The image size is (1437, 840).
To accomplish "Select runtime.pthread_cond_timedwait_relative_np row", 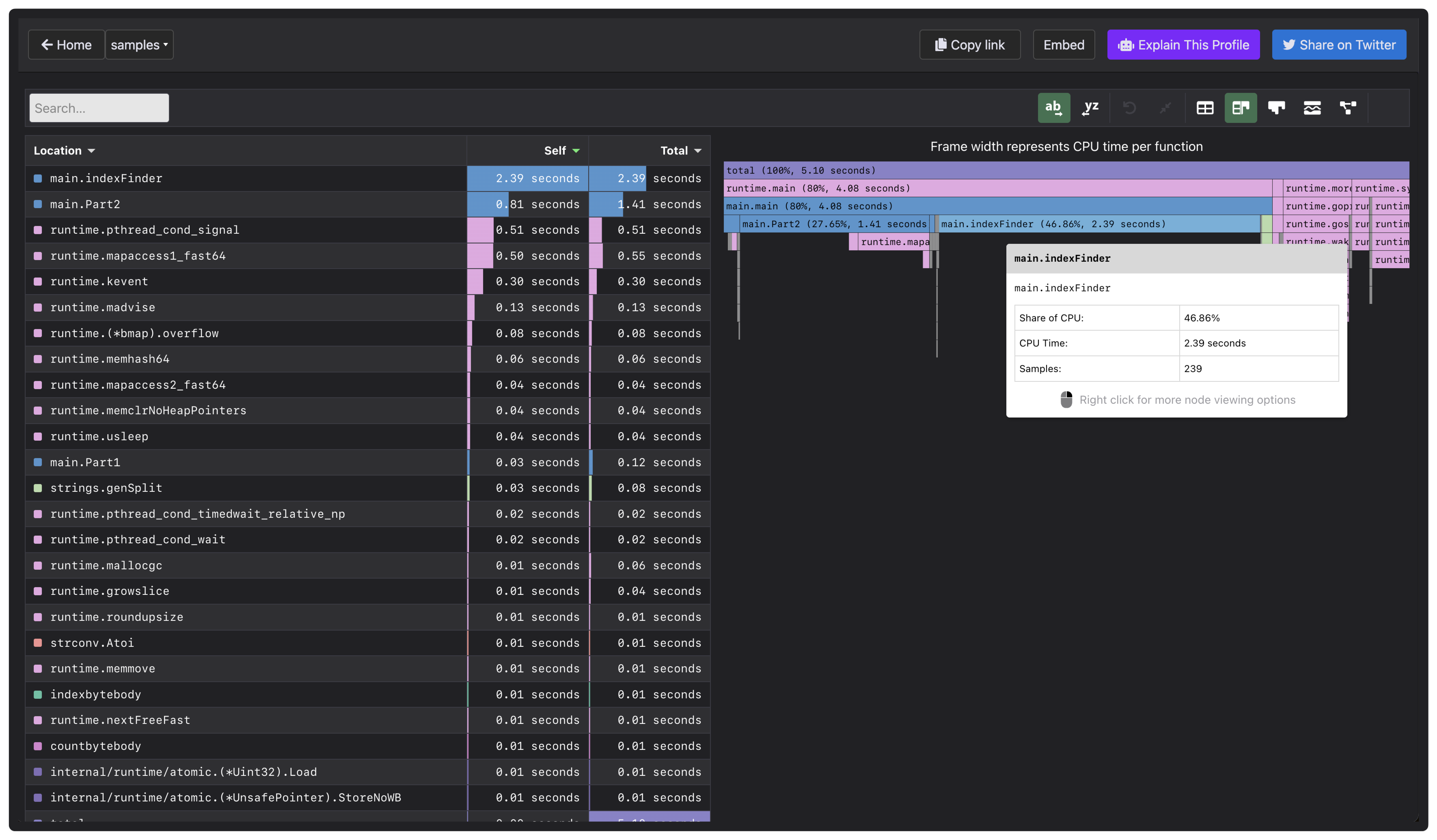I will pos(368,513).
